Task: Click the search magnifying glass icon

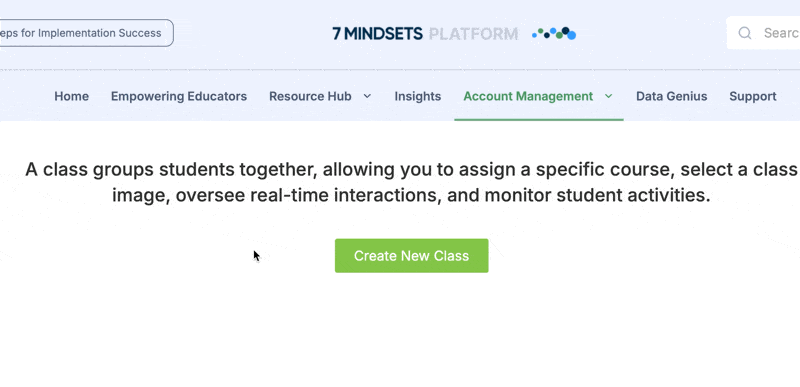Action: pos(745,33)
